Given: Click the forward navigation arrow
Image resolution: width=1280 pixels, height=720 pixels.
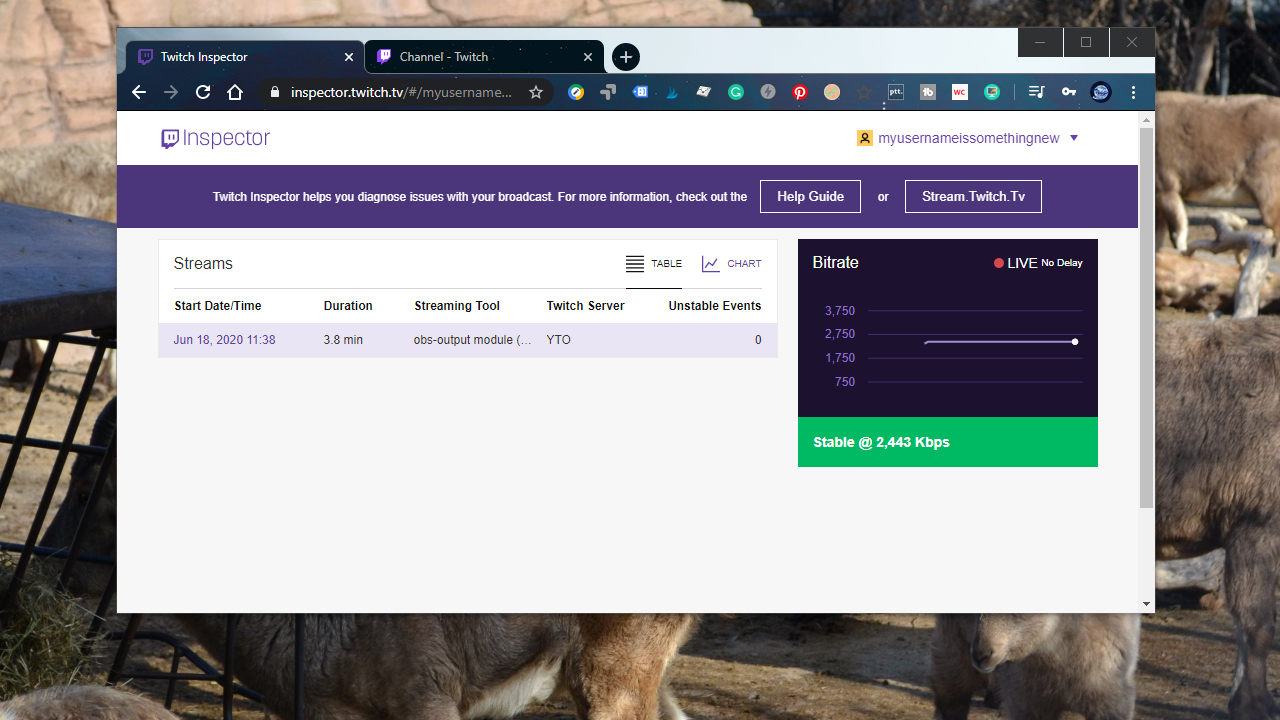Looking at the screenshot, I should point(171,92).
